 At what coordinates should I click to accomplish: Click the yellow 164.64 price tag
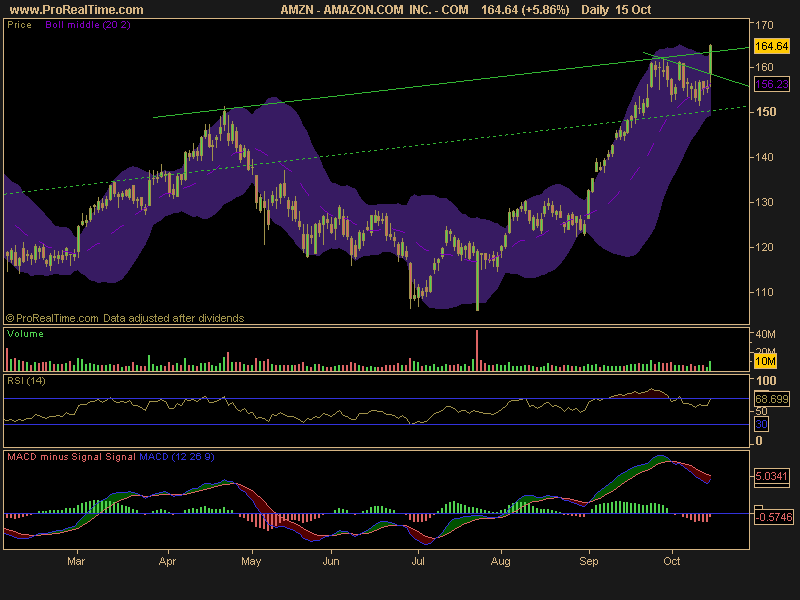(771, 46)
